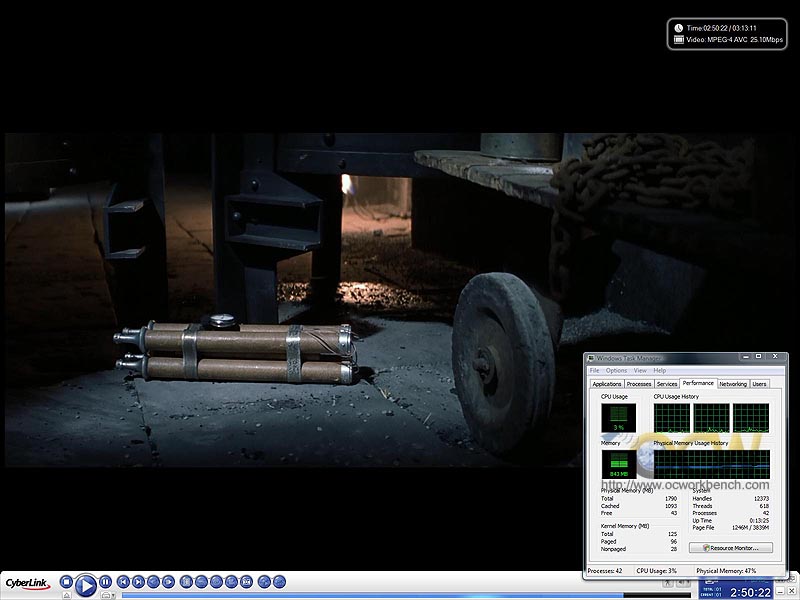Click the 2:50:22 elapsed time display
Viewport: 800px width, 600px height.
click(x=750, y=592)
